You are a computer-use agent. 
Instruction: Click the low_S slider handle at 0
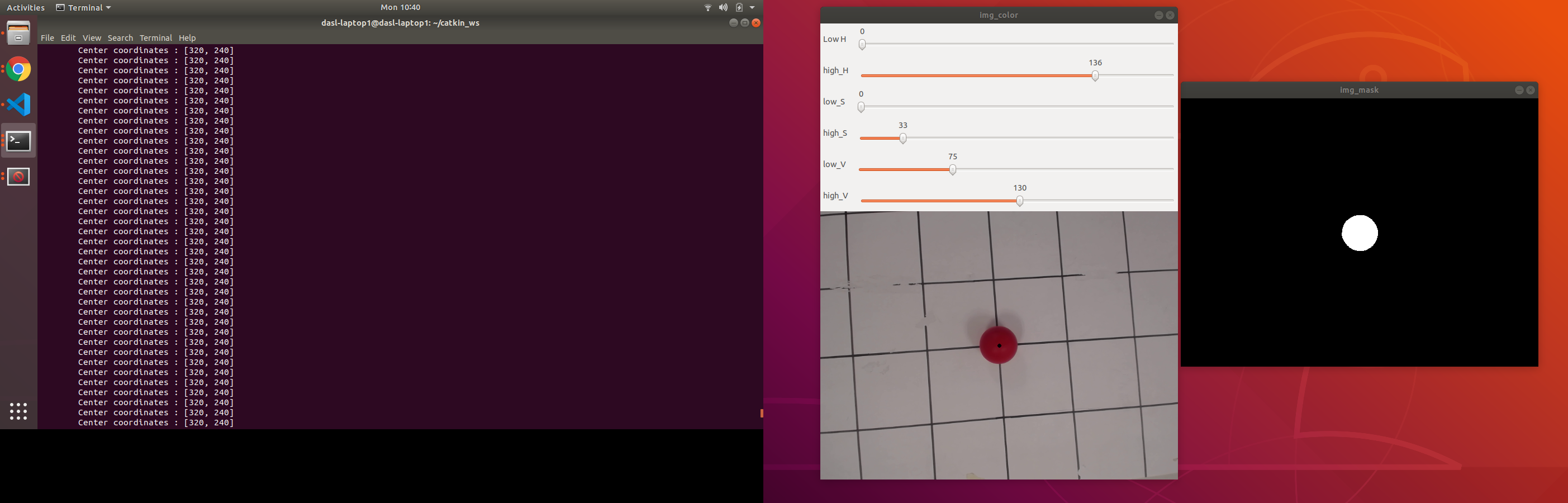coord(861,107)
